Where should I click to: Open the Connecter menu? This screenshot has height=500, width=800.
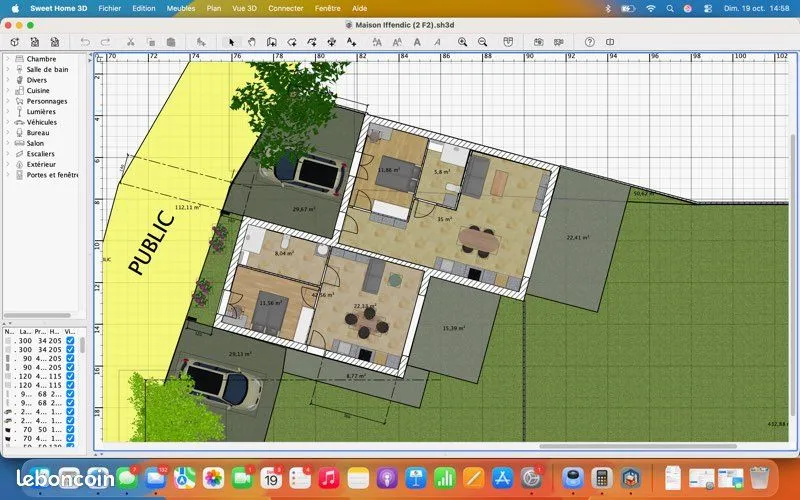[286, 8]
